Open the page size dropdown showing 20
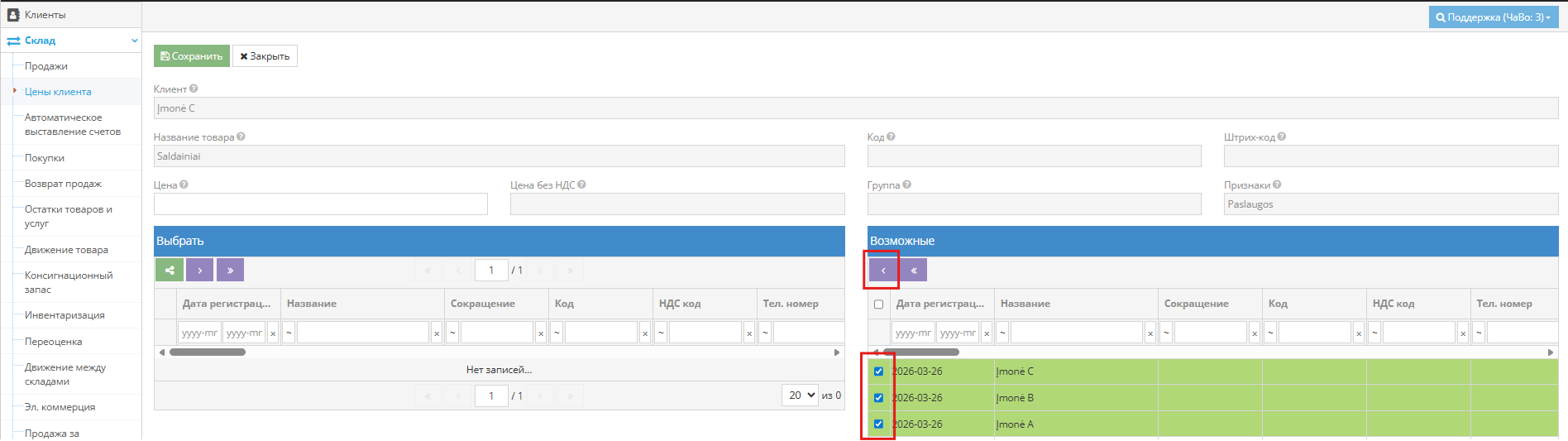Viewport: 1568px width, 441px height. pos(800,395)
